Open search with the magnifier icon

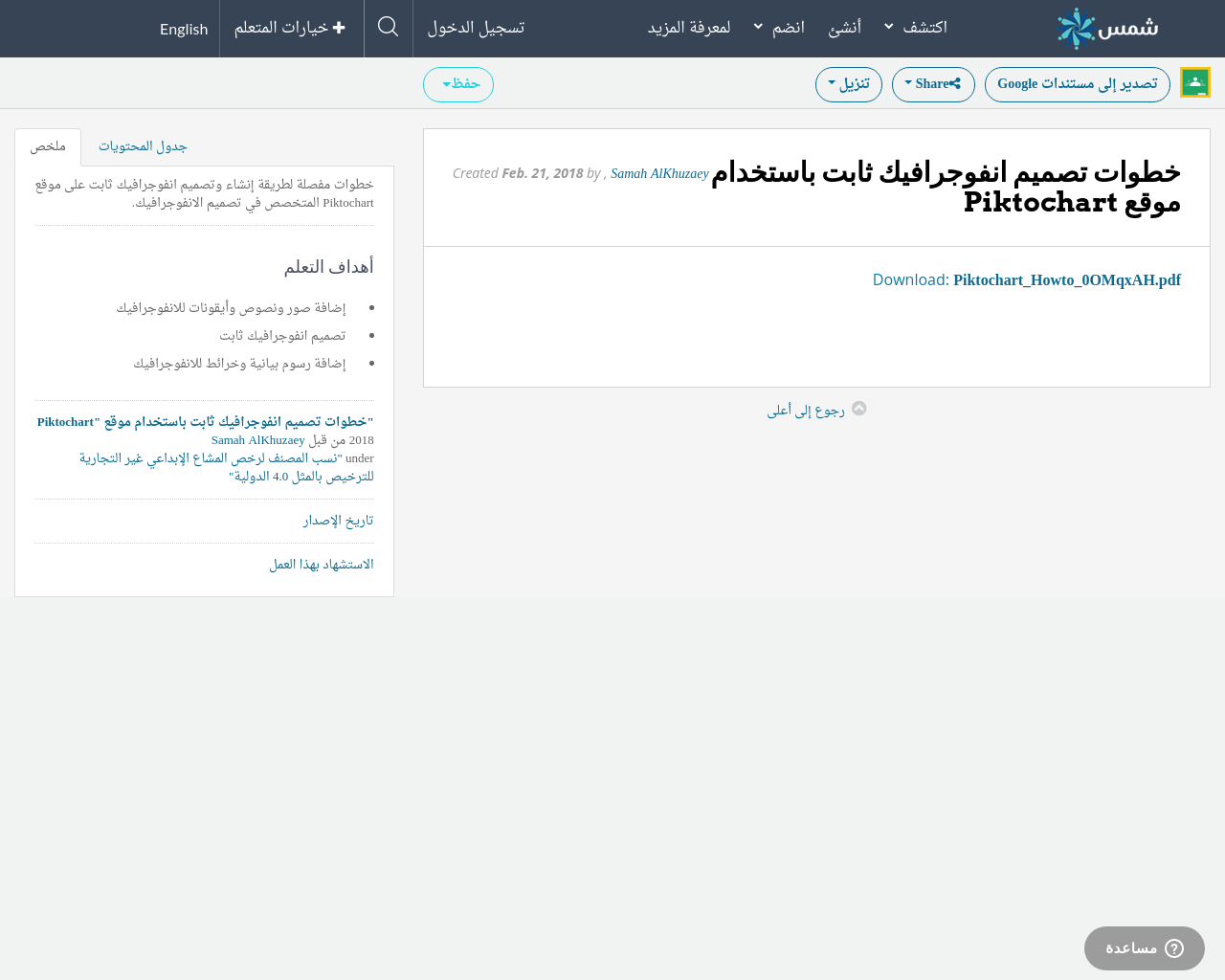(x=388, y=27)
